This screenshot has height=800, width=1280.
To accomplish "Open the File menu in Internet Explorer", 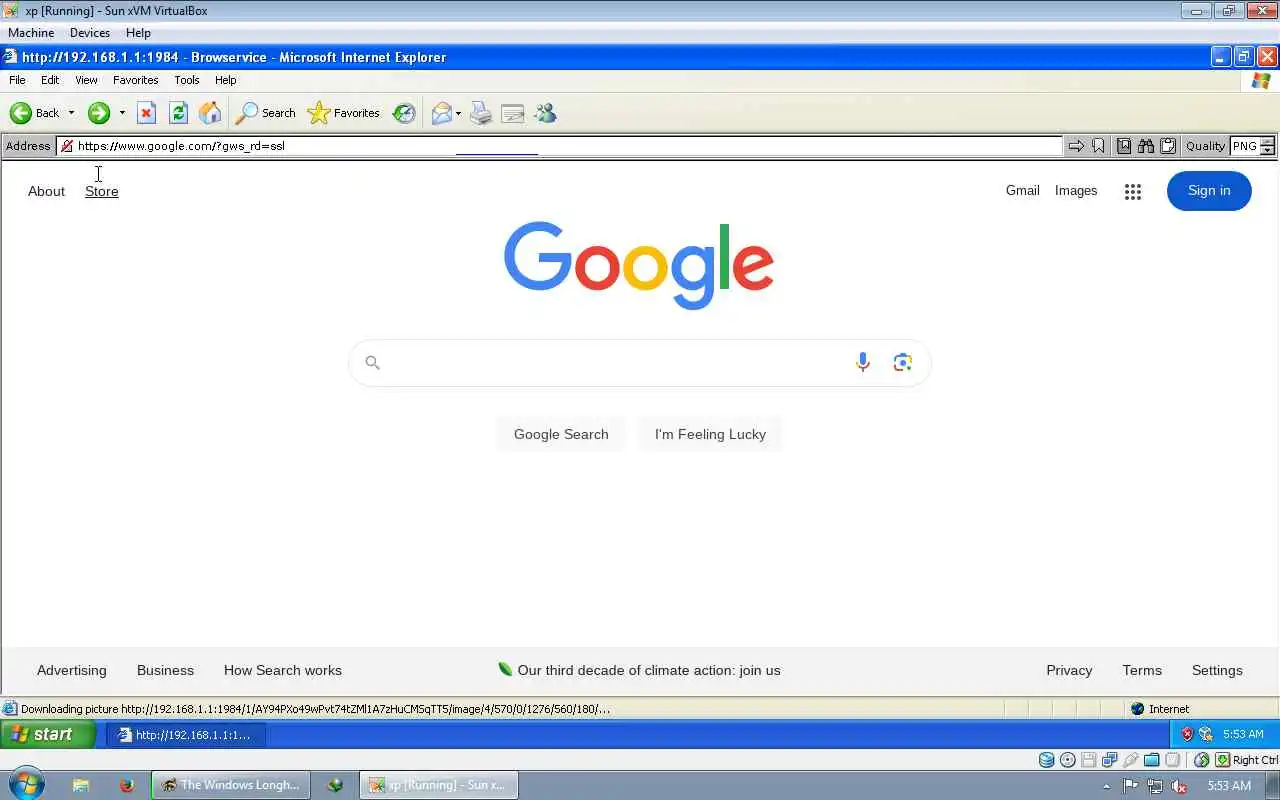I will coord(17,80).
